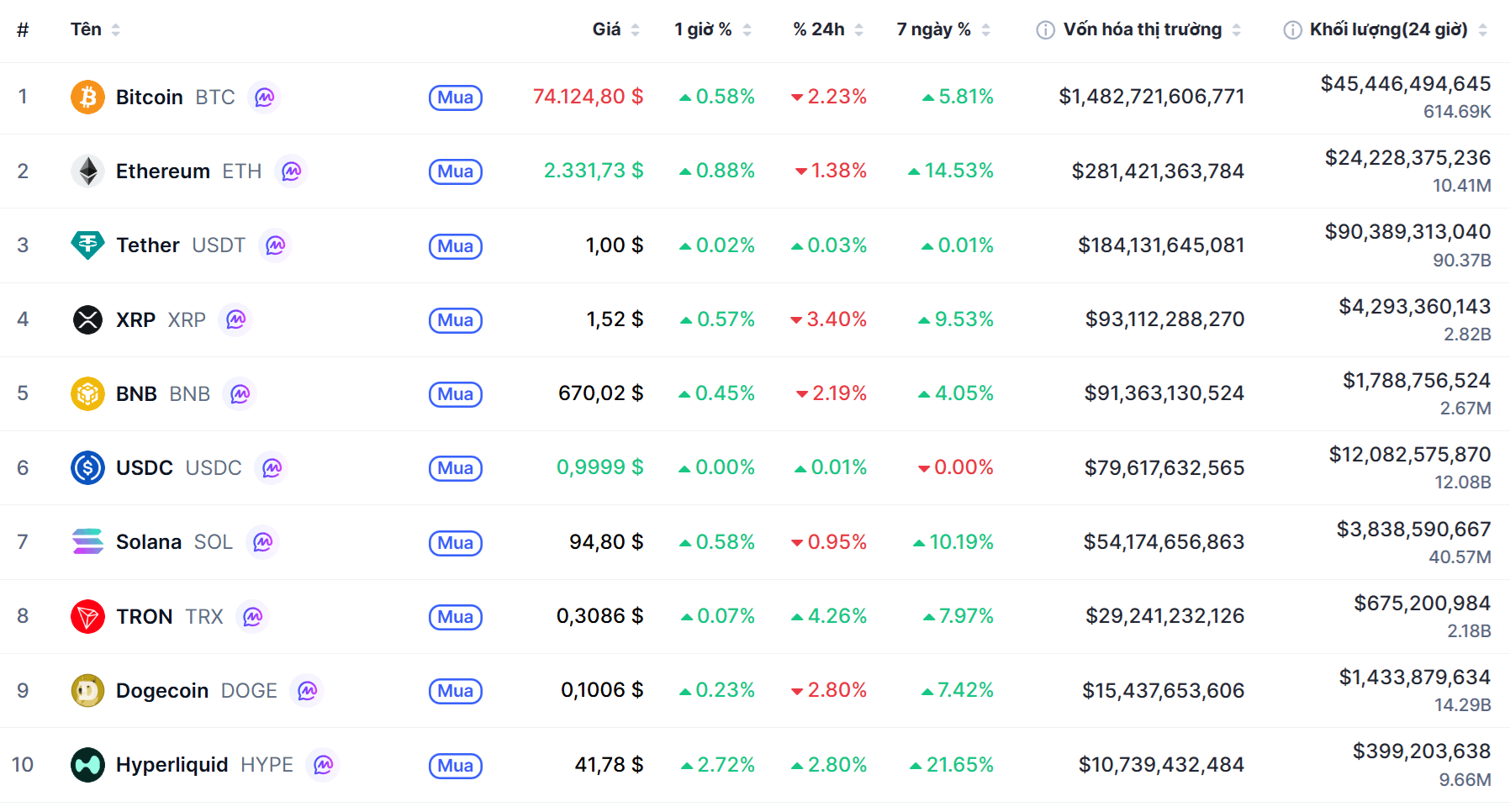Click the TRON red logo icon

coord(87,616)
